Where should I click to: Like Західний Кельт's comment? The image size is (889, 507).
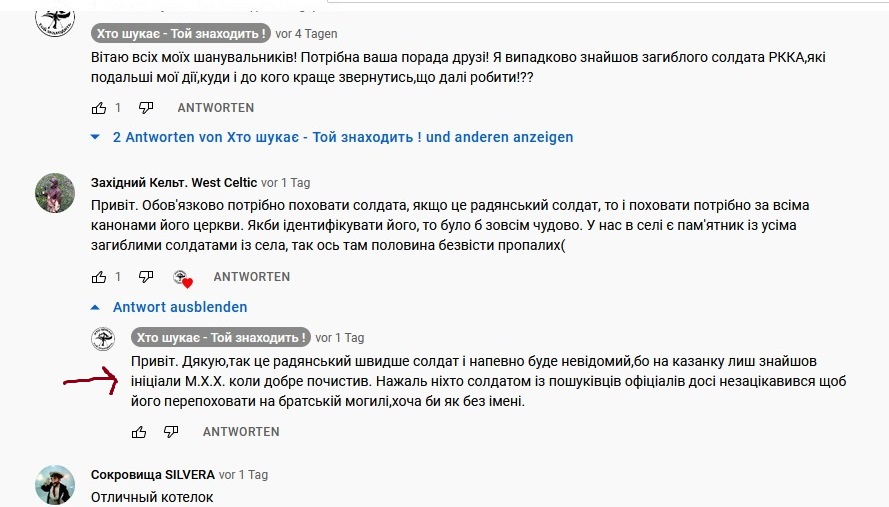tap(99, 276)
